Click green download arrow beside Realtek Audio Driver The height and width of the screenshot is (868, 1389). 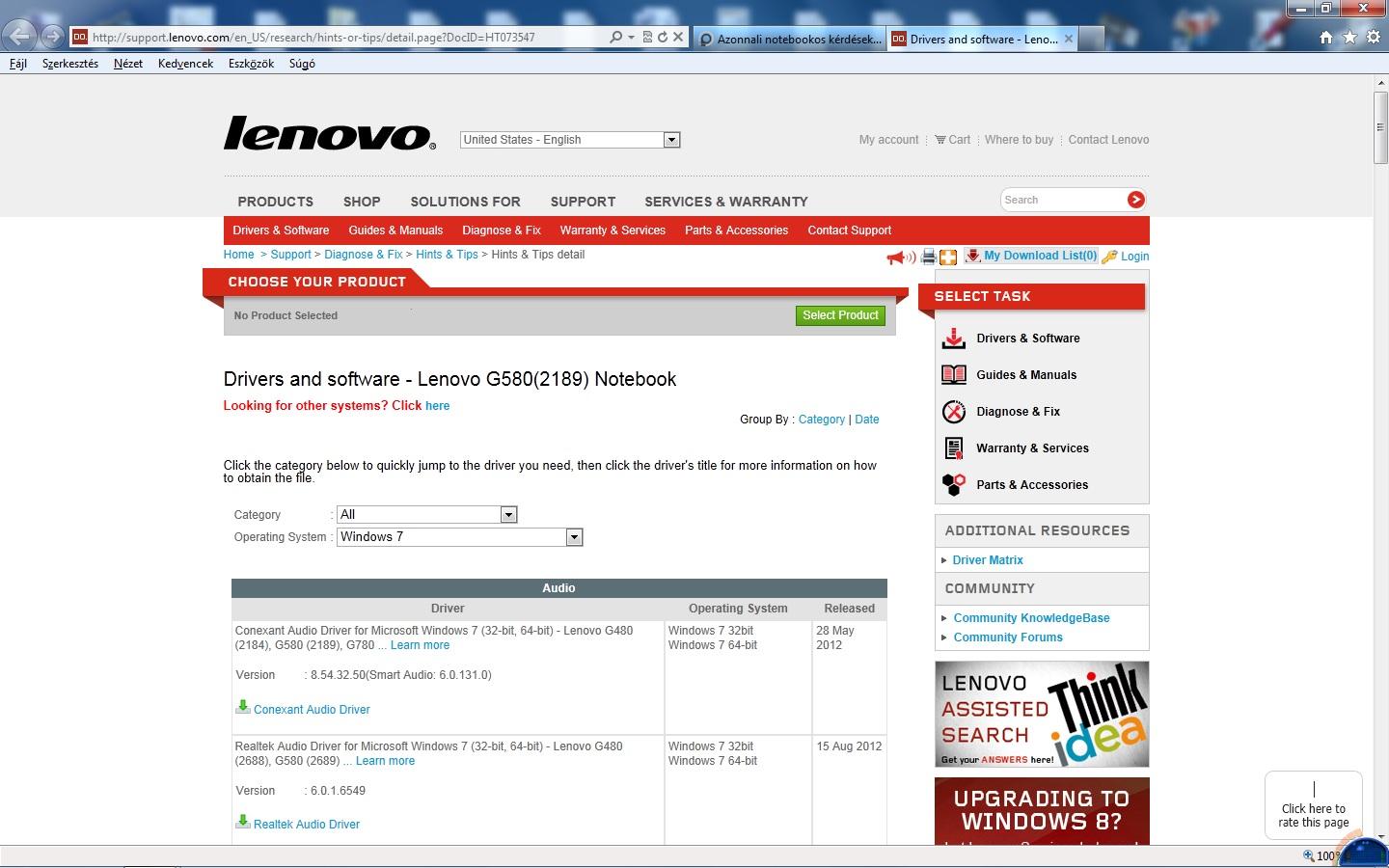pyautogui.click(x=243, y=822)
